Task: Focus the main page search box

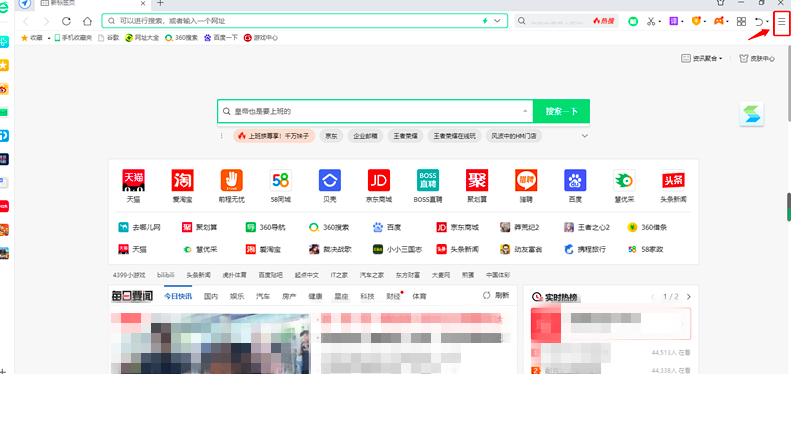Action: pyautogui.click(x=375, y=111)
